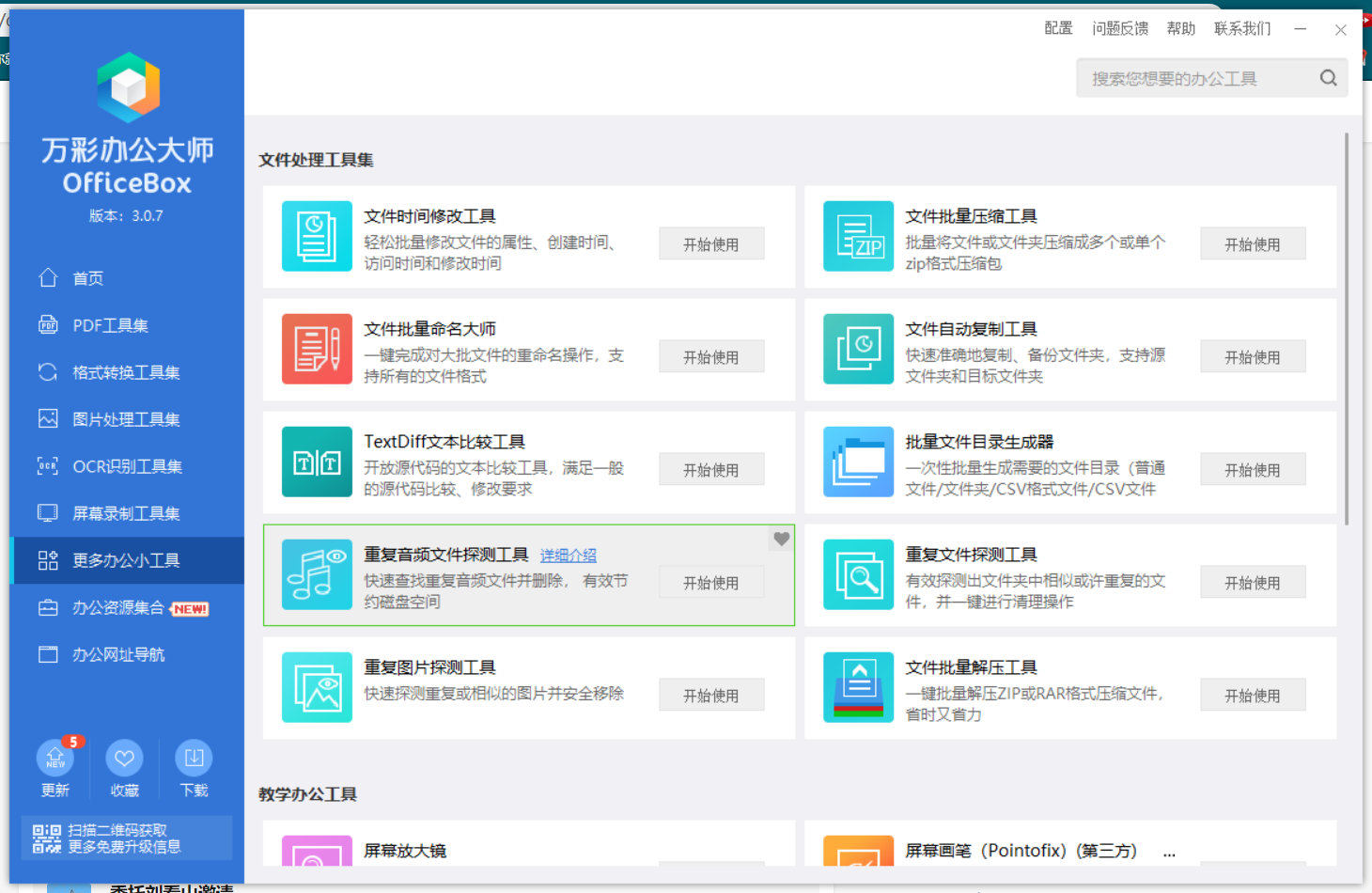The width and height of the screenshot is (1372, 893).
Task: Open the 文件批量压缩工具 ZIP icon
Action: click(858, 236)
